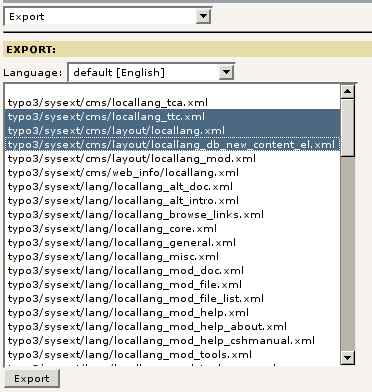Viewport: 372px width, 392px height.
Task: Select lang/locallang_alt_intro.xml entry
Action: [x=173, y=200]
